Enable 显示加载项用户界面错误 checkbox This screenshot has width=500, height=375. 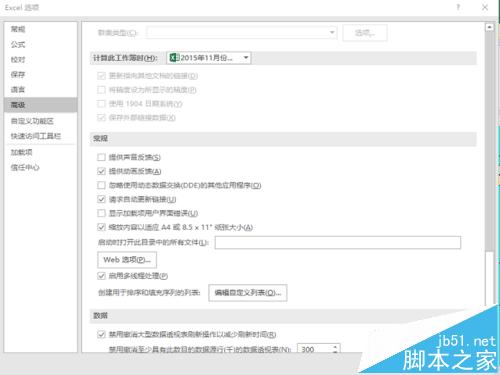point(101,213)
